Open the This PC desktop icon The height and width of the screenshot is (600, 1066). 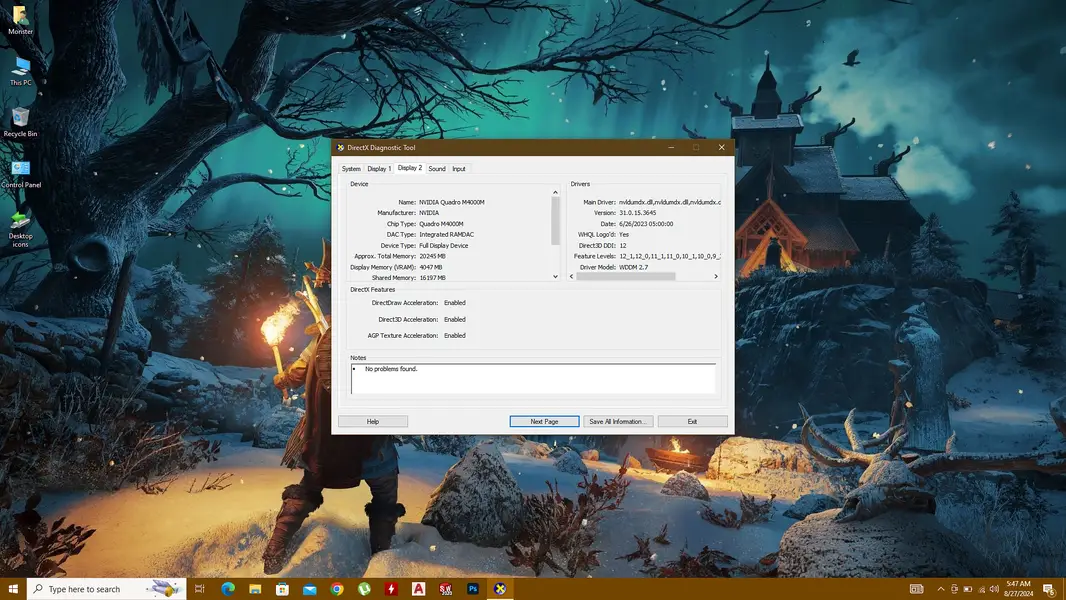tap(20, 71)
